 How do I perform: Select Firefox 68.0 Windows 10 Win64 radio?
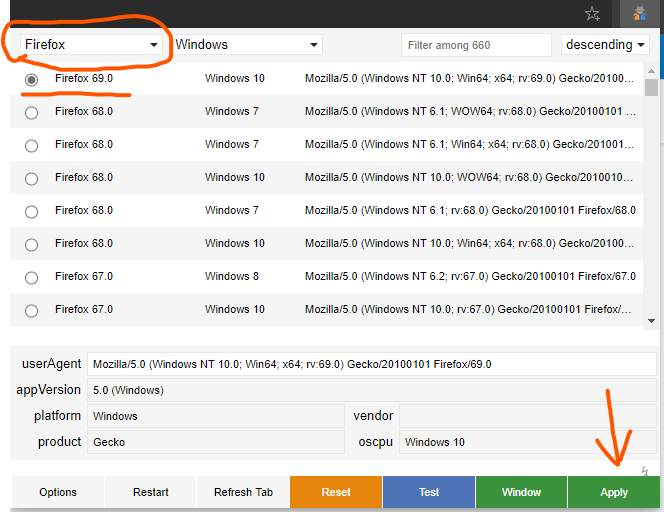[x=31, y=245]
